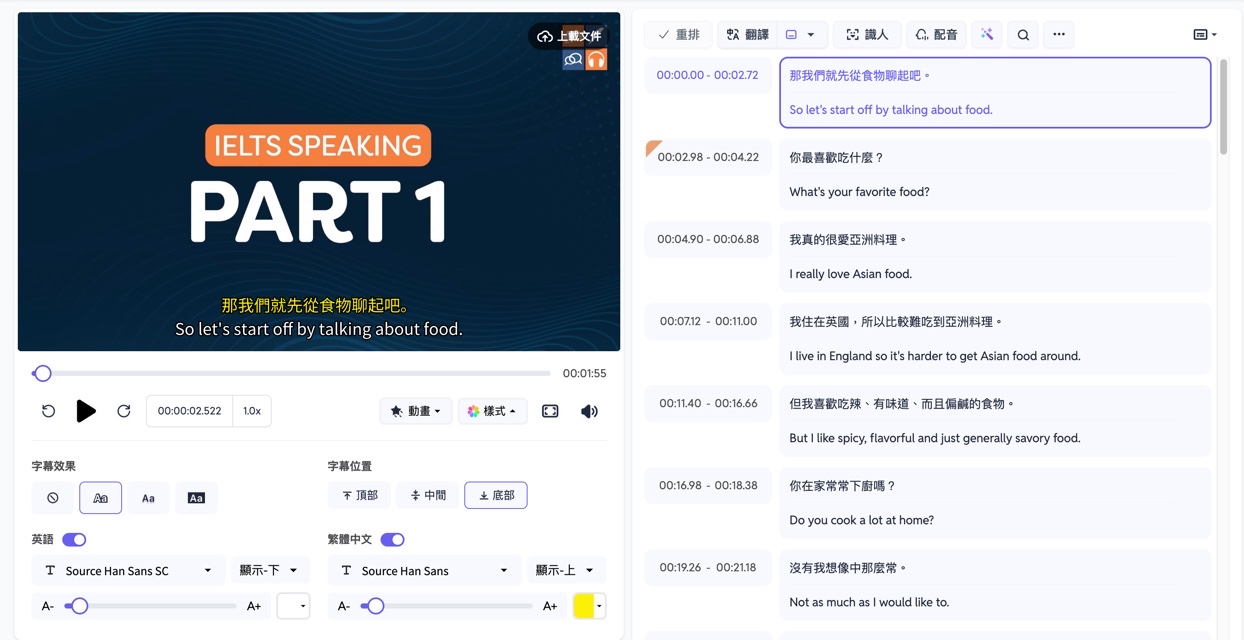Select the no subtitle effect icon
Screen dimensions: 1244x640
point(53,498)
